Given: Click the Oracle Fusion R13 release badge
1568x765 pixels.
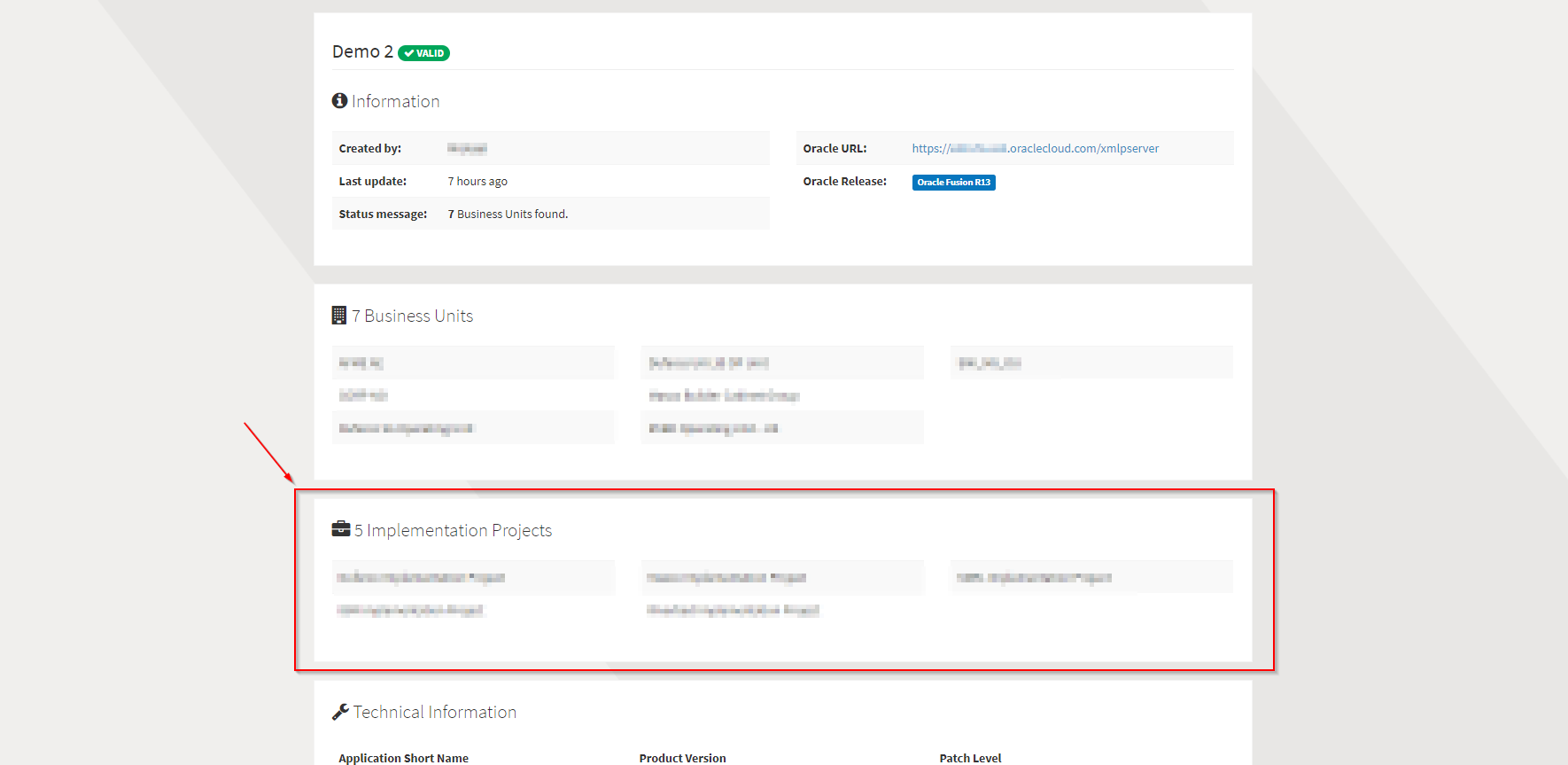Looking at the screenshot, I should tap(953, 183).
